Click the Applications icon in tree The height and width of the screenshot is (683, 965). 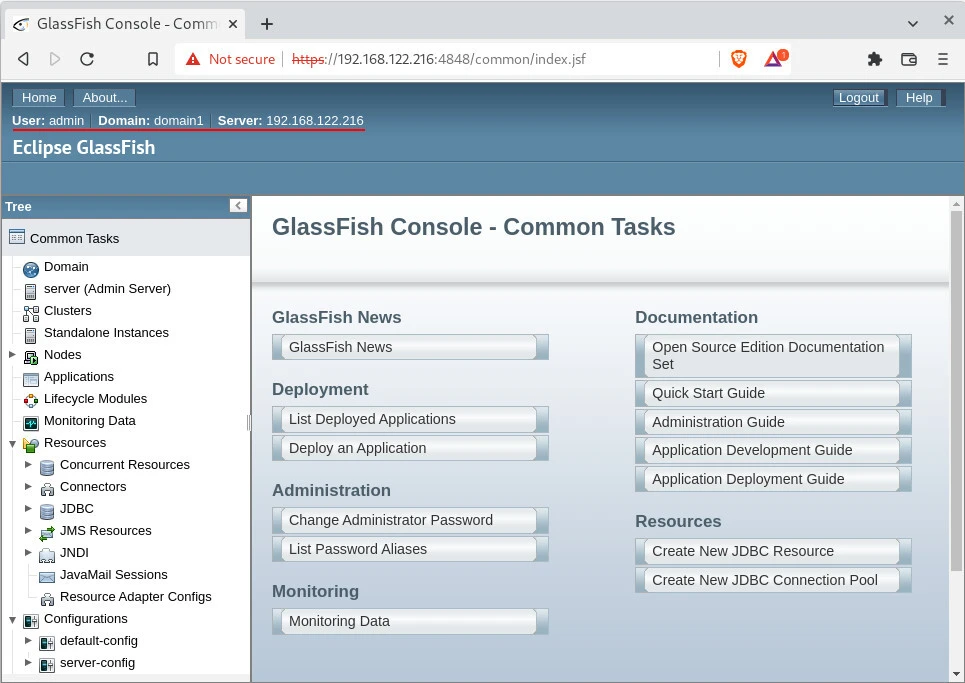(30, 378)
